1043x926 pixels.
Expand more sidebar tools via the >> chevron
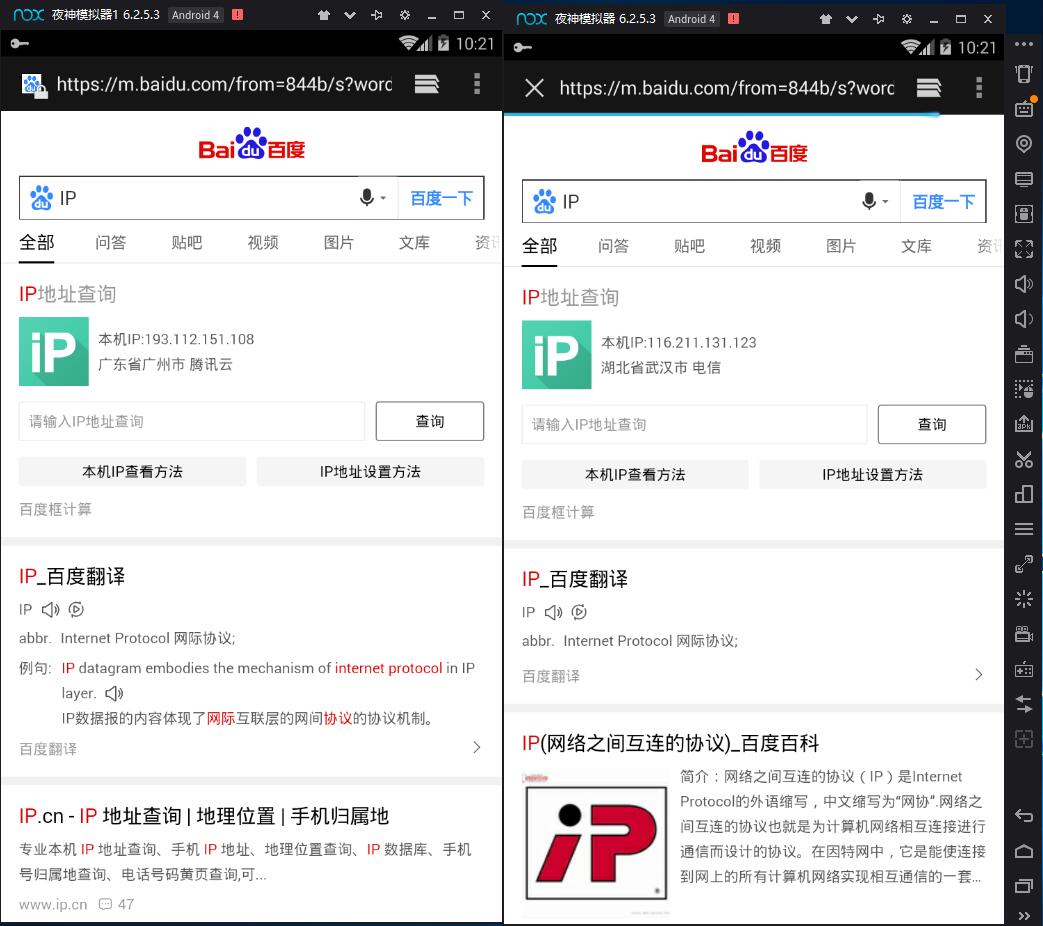(x=1024, y=915)
